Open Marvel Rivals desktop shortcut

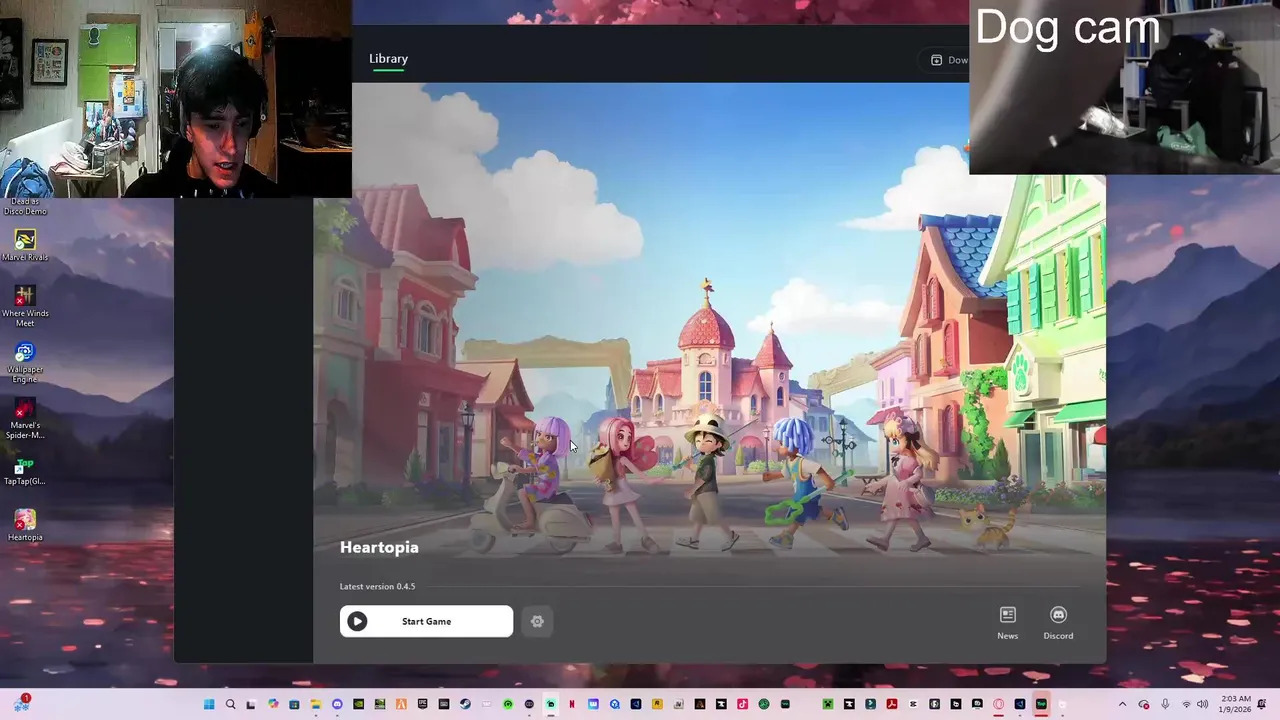(x=25, y=245)
